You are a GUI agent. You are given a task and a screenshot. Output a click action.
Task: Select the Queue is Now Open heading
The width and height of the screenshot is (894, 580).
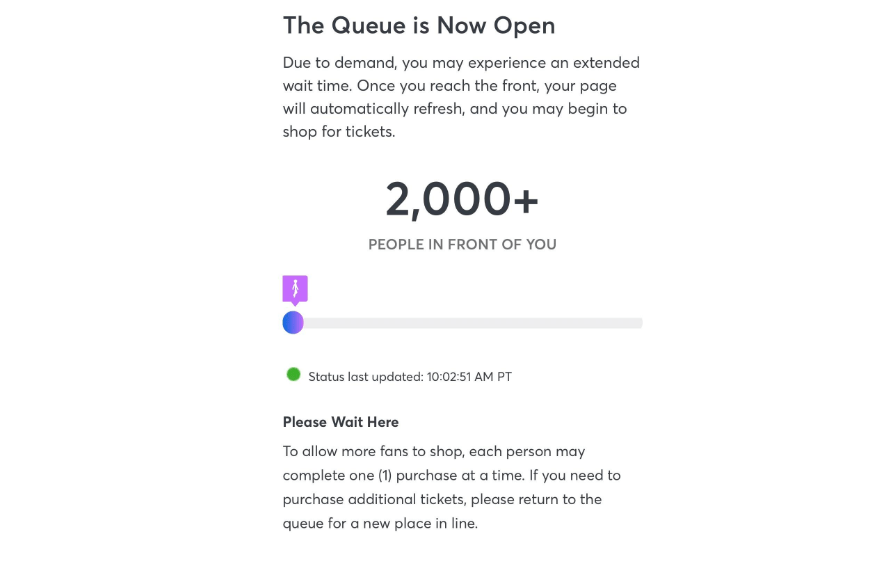419,25
